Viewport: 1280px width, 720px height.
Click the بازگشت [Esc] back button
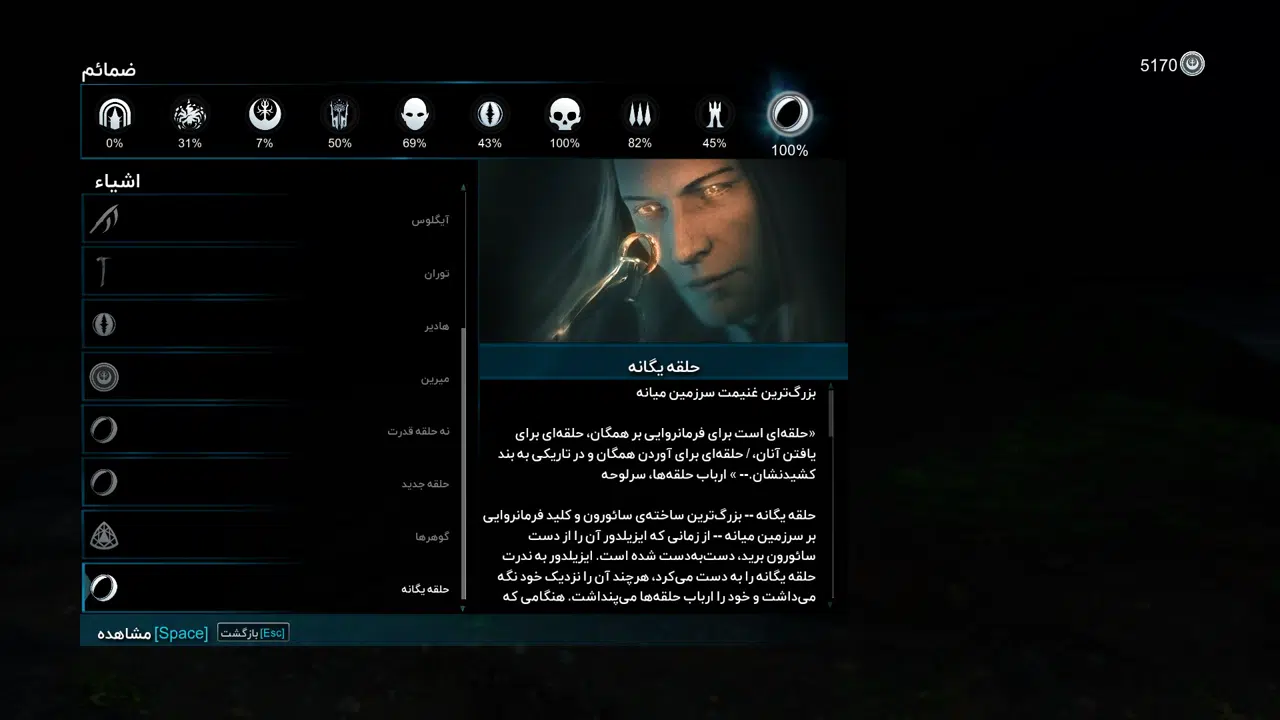click(253, 633)
